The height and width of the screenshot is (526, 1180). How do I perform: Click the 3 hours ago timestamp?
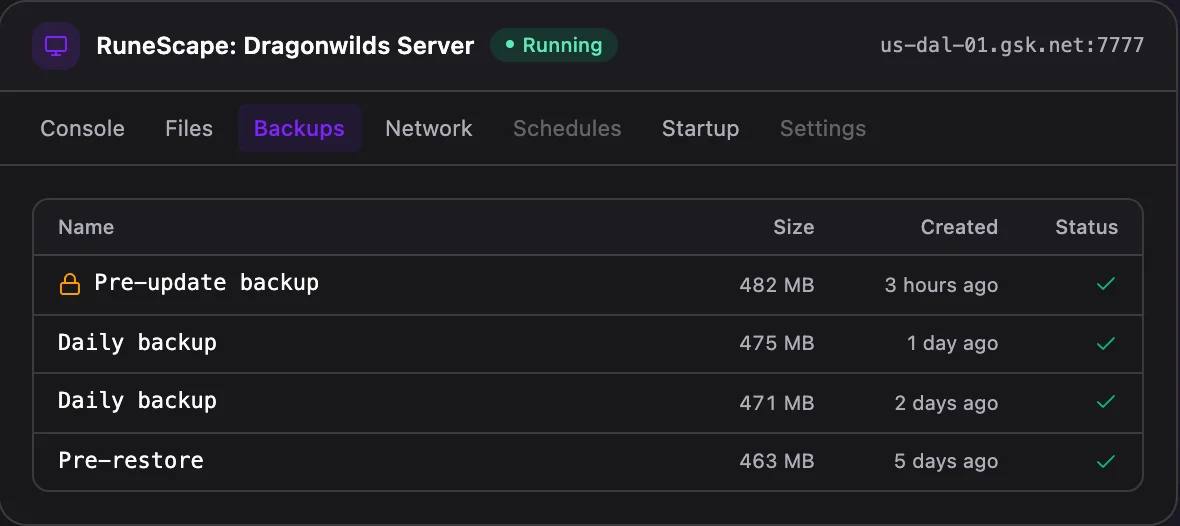[941, 285]
